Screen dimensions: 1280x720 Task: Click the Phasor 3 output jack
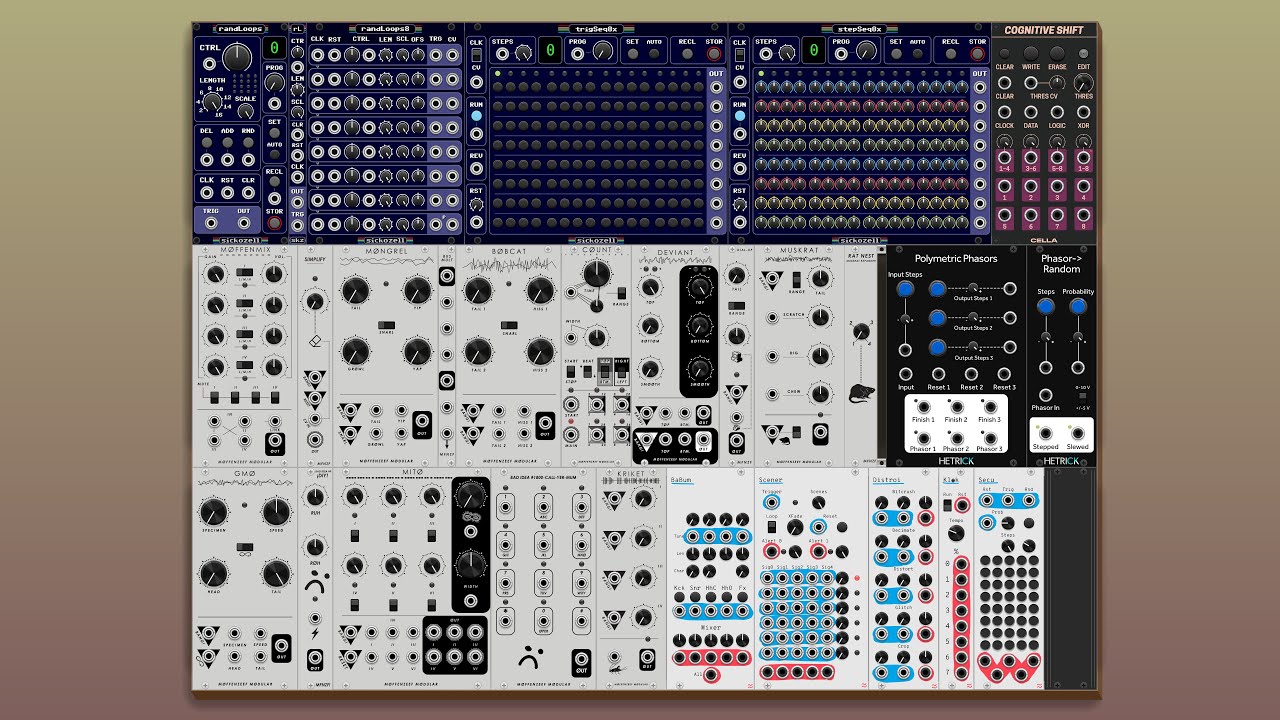(x=989, y=436)
